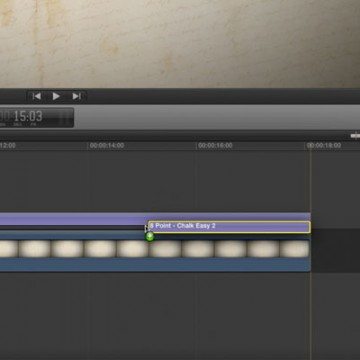Jump to previous edit with skip-back button

pos(37,96)
